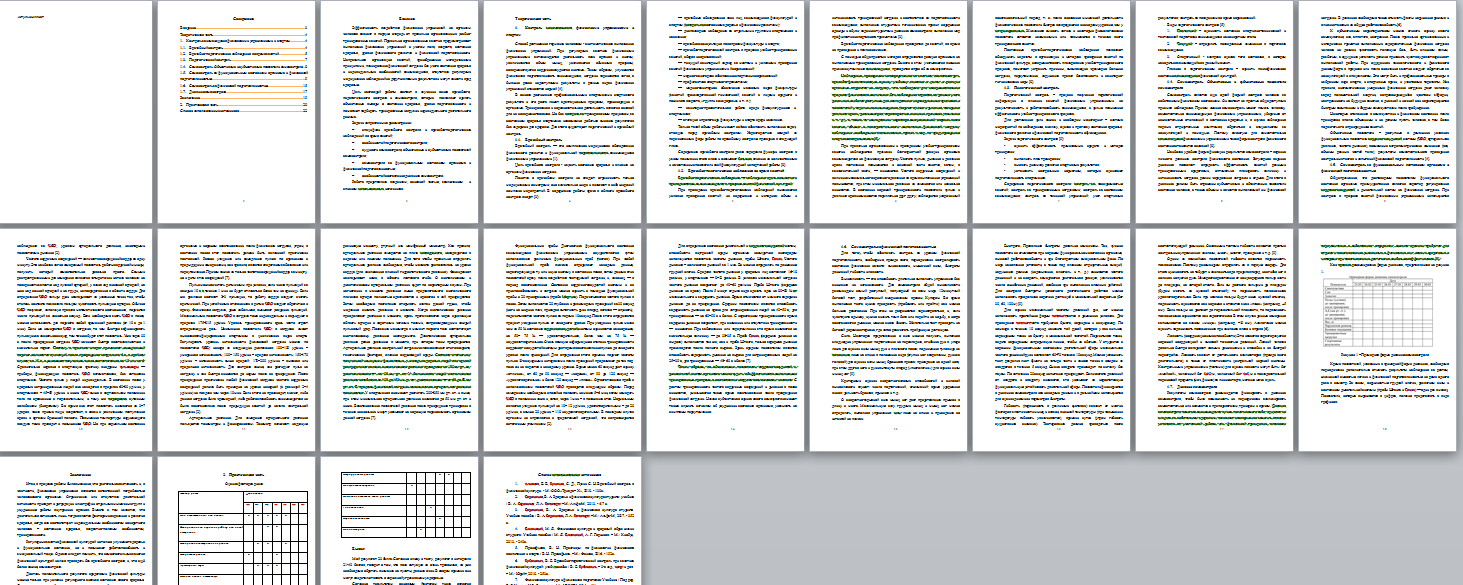
Task: Select the page that begins "Теоретическая часть"
Action: (x=563, y=112)
